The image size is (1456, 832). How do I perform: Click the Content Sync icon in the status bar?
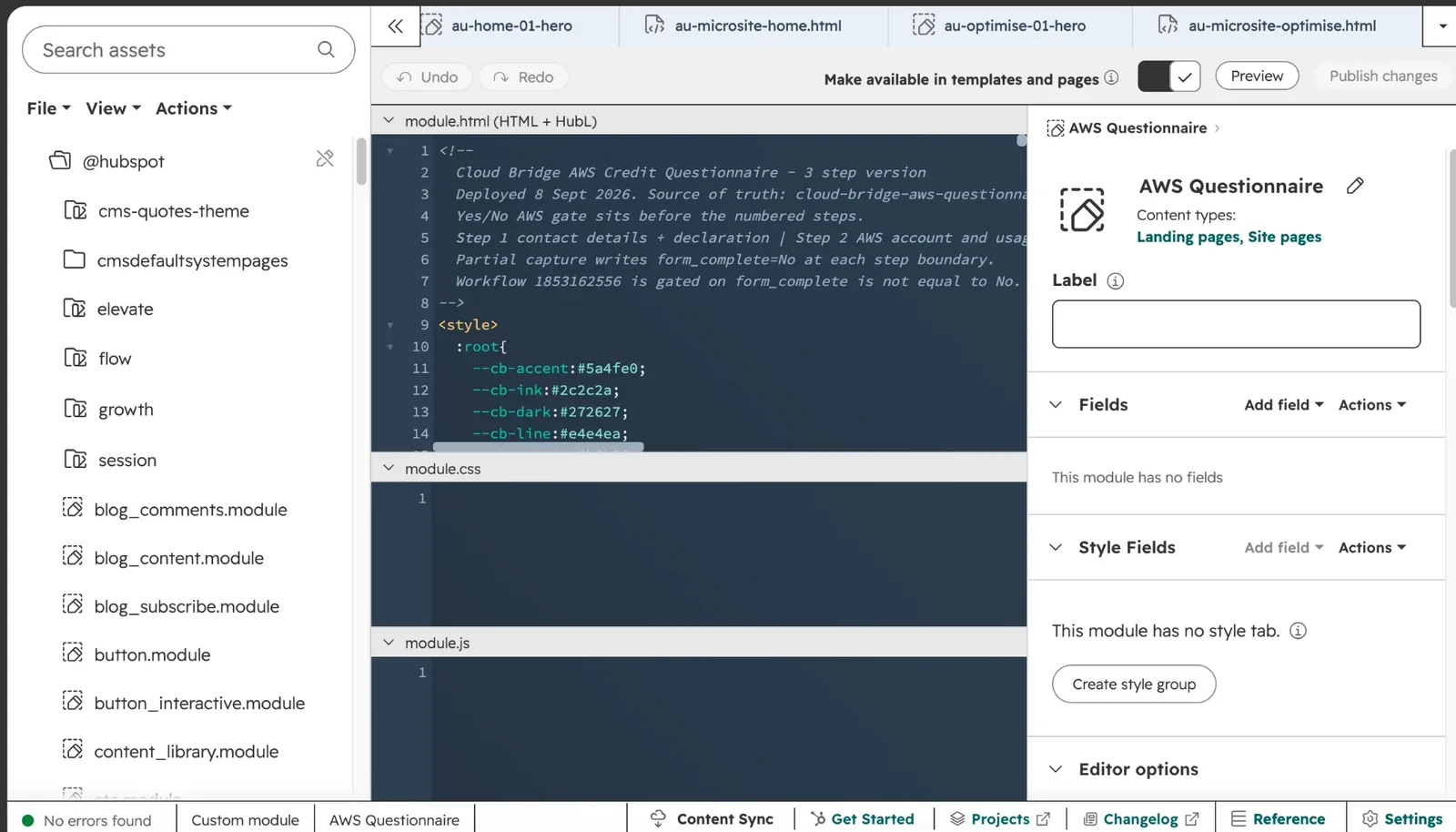pyautogui.click(x=658, y=818)
